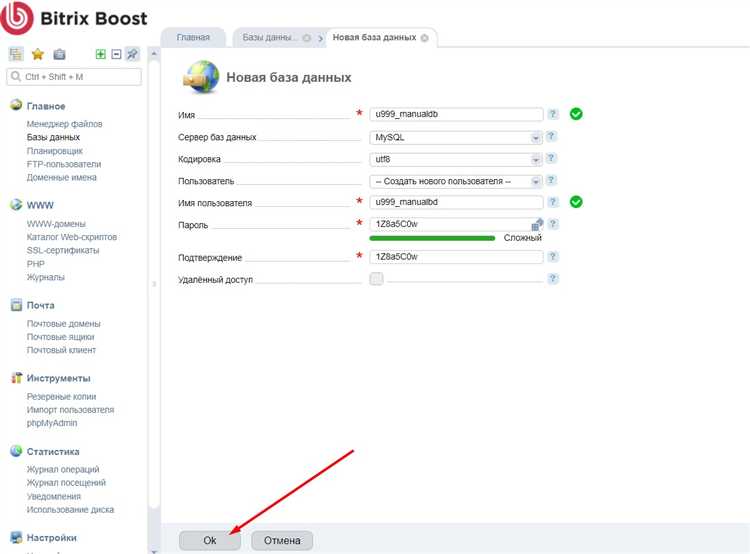Toggle the pin icon in sidebar toolbar
The image size is (750, 554).
coord(132,54)
